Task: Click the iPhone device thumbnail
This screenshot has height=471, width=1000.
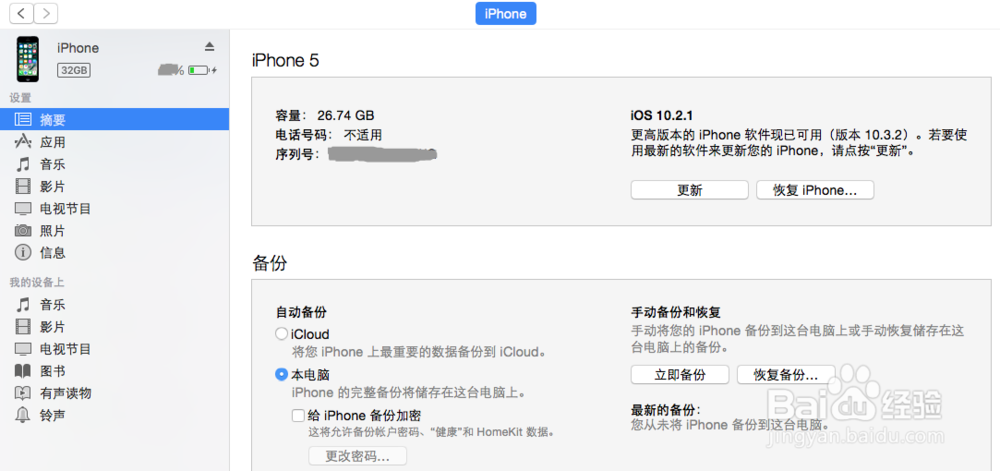Action: click(x=27, y=59)
